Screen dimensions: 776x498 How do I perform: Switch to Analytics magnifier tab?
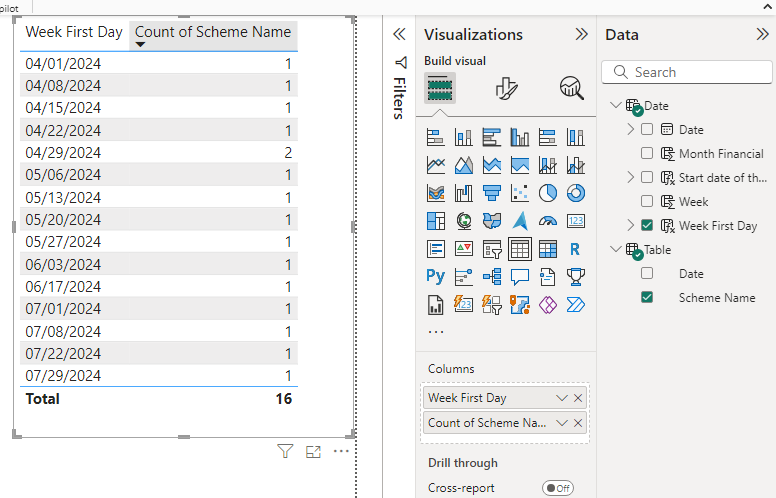pos(572,88)
